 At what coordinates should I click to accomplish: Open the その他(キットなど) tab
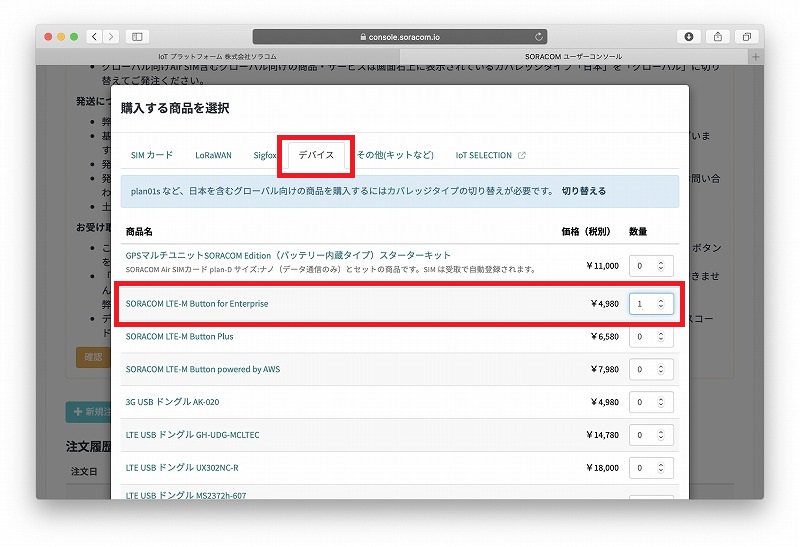coord(395,155)
